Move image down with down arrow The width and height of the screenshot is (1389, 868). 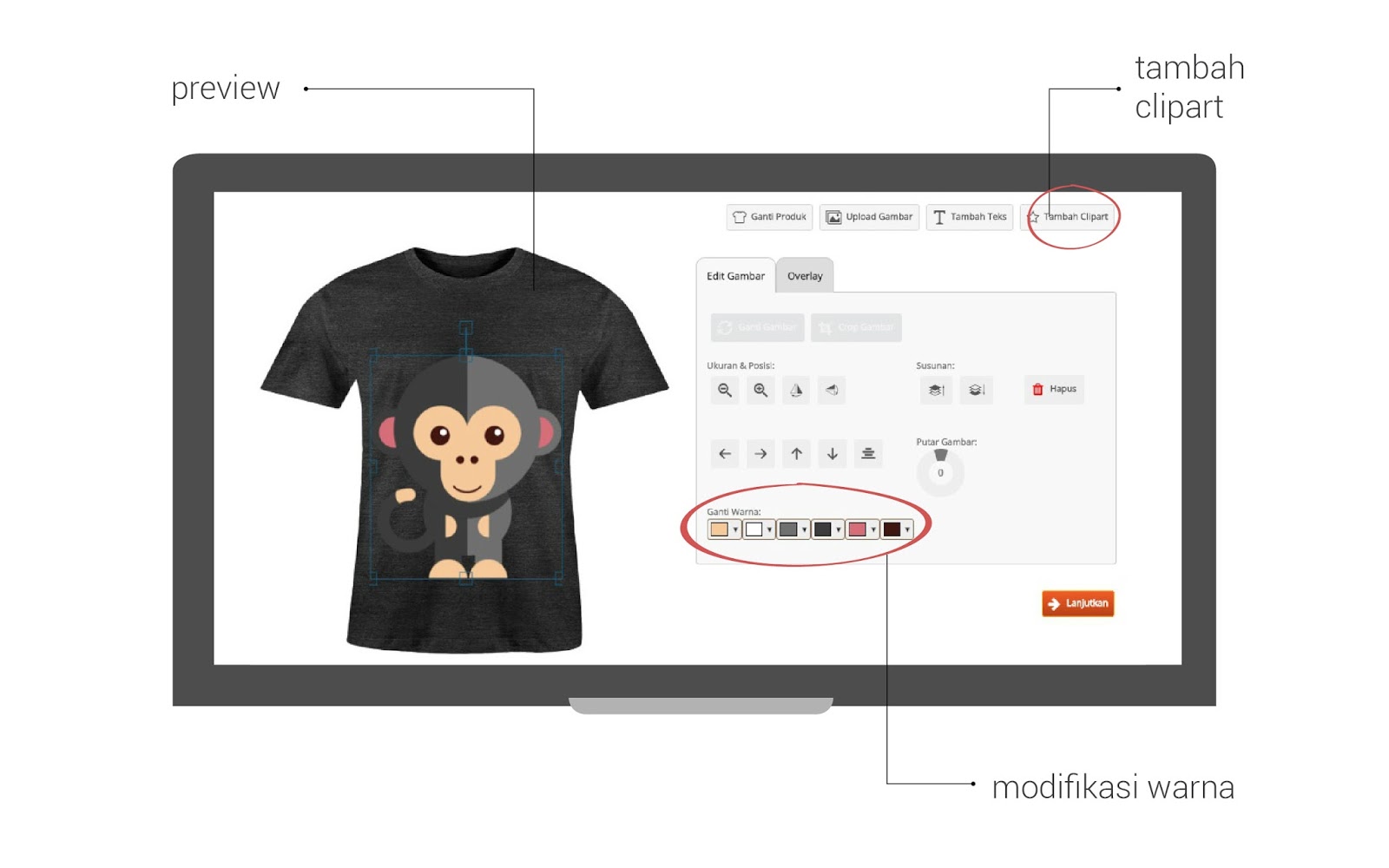pyautogui.click(x=833, y=454)
